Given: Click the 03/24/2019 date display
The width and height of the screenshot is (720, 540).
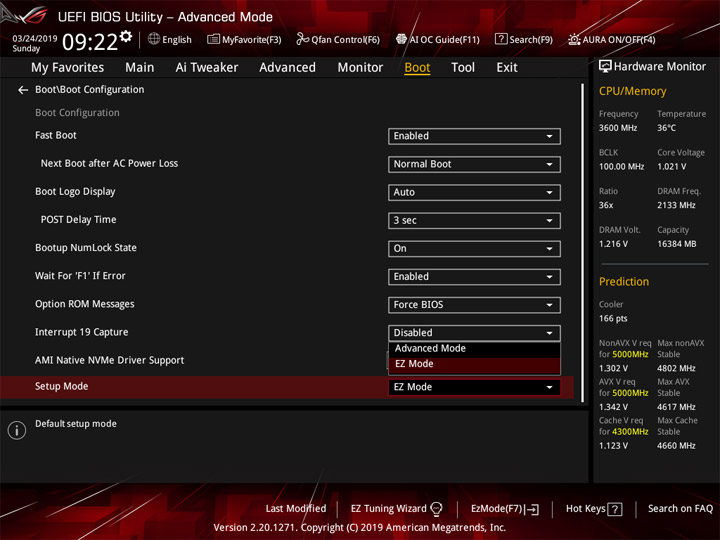Looking at the screenshot, I should point(34,39).
